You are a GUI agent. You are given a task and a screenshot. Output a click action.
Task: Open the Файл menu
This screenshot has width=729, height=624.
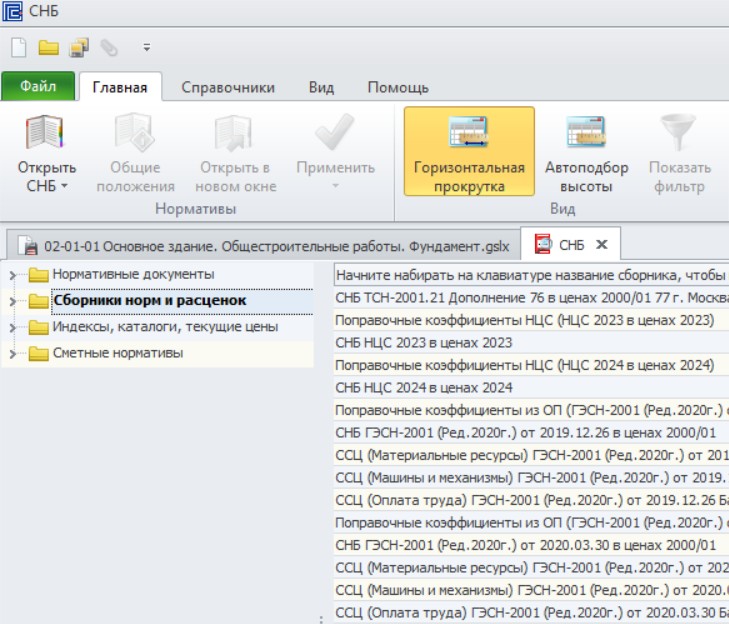point(38,86)
